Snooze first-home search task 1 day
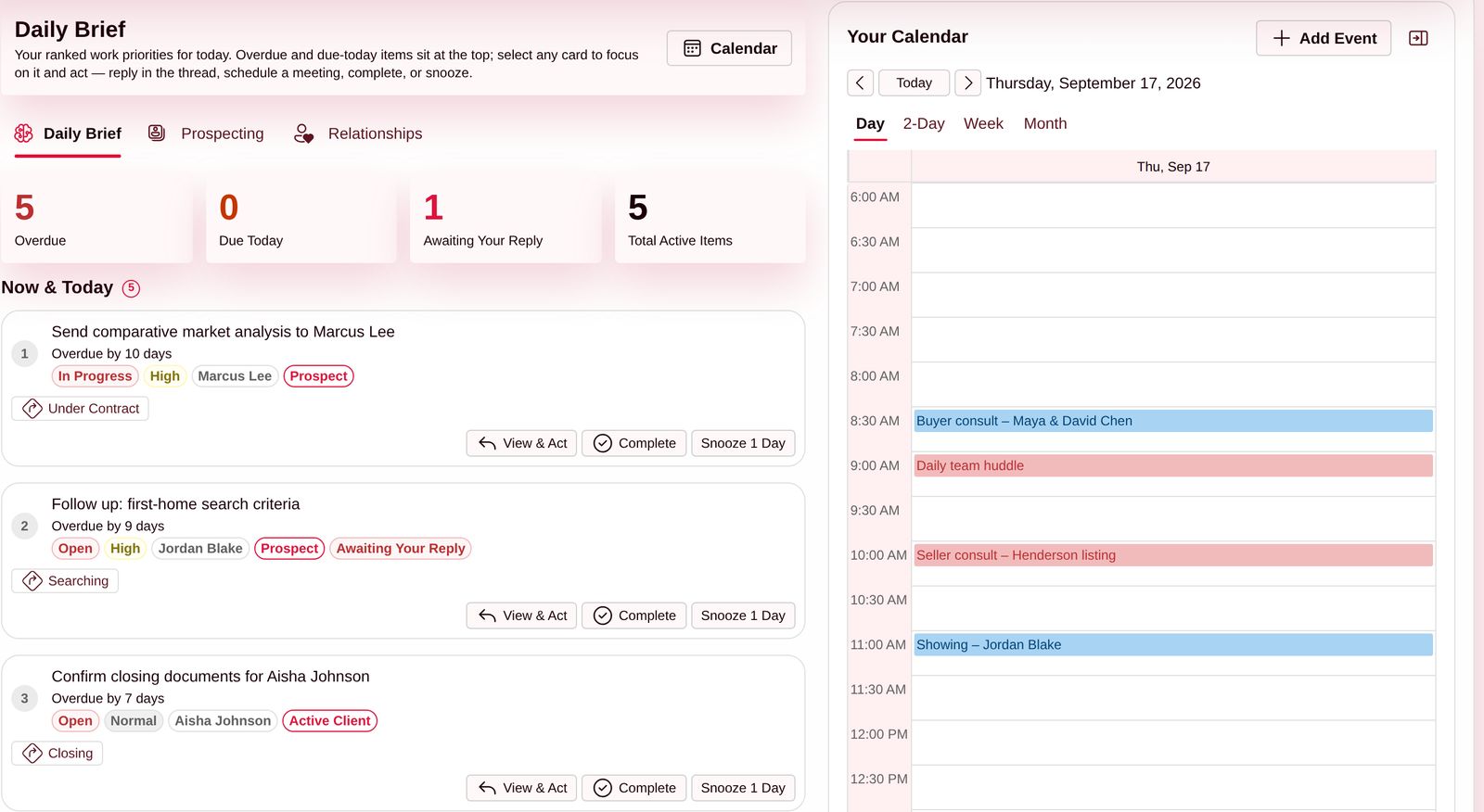The width and height of the screenshot is (1484, 812). pyautogui.click(x=743, y=615)
